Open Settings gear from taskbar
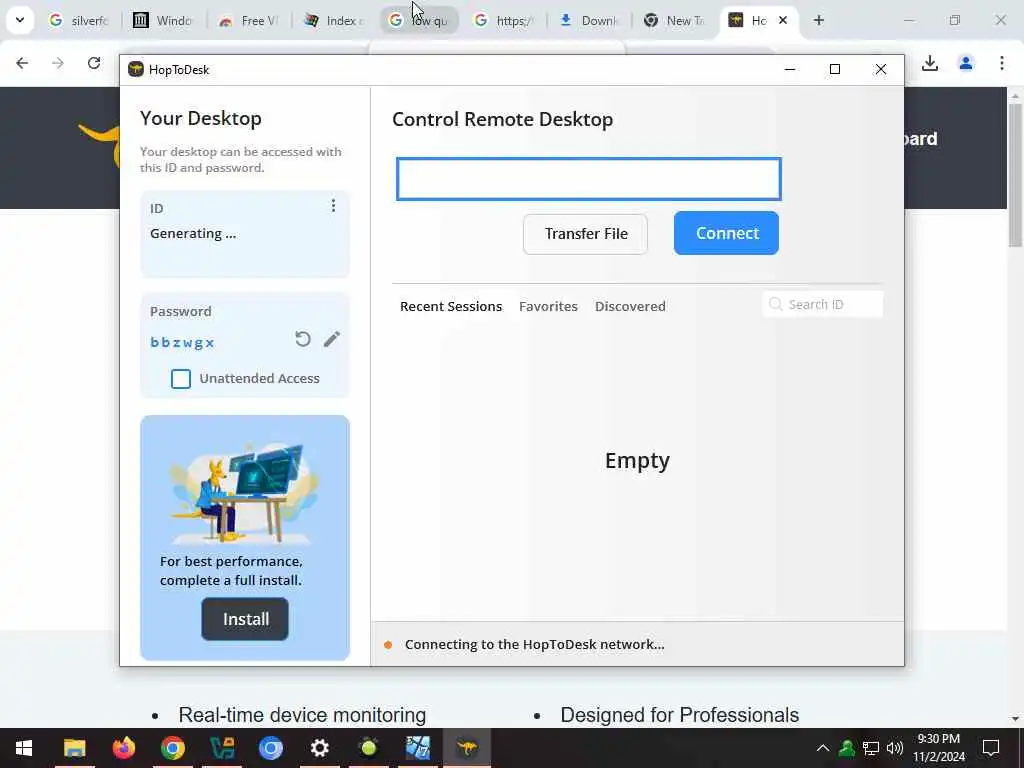Image resolution: width=1024 pixels, height=768 pixels. point(319,748)
